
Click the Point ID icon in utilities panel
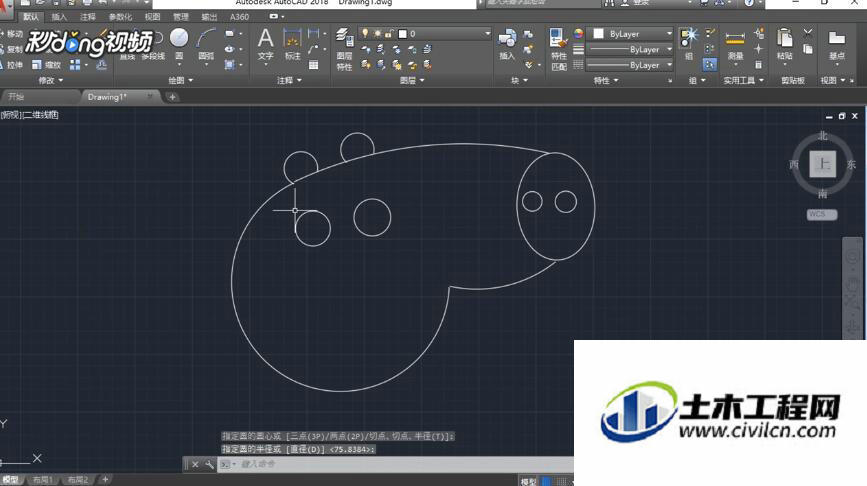pos(759,49)
